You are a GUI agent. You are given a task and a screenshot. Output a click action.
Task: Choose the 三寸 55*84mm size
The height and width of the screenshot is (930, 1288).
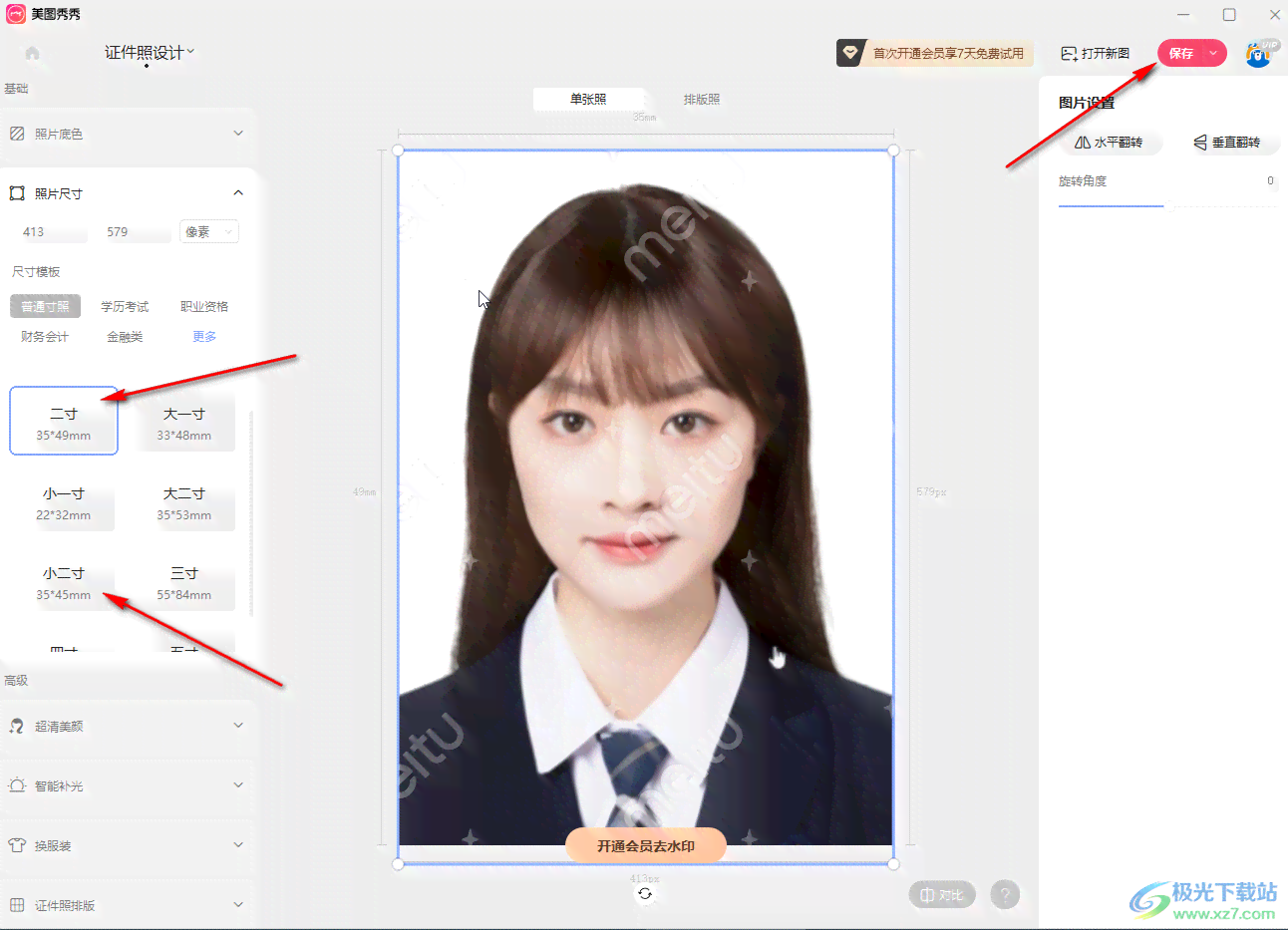[183, 582]
